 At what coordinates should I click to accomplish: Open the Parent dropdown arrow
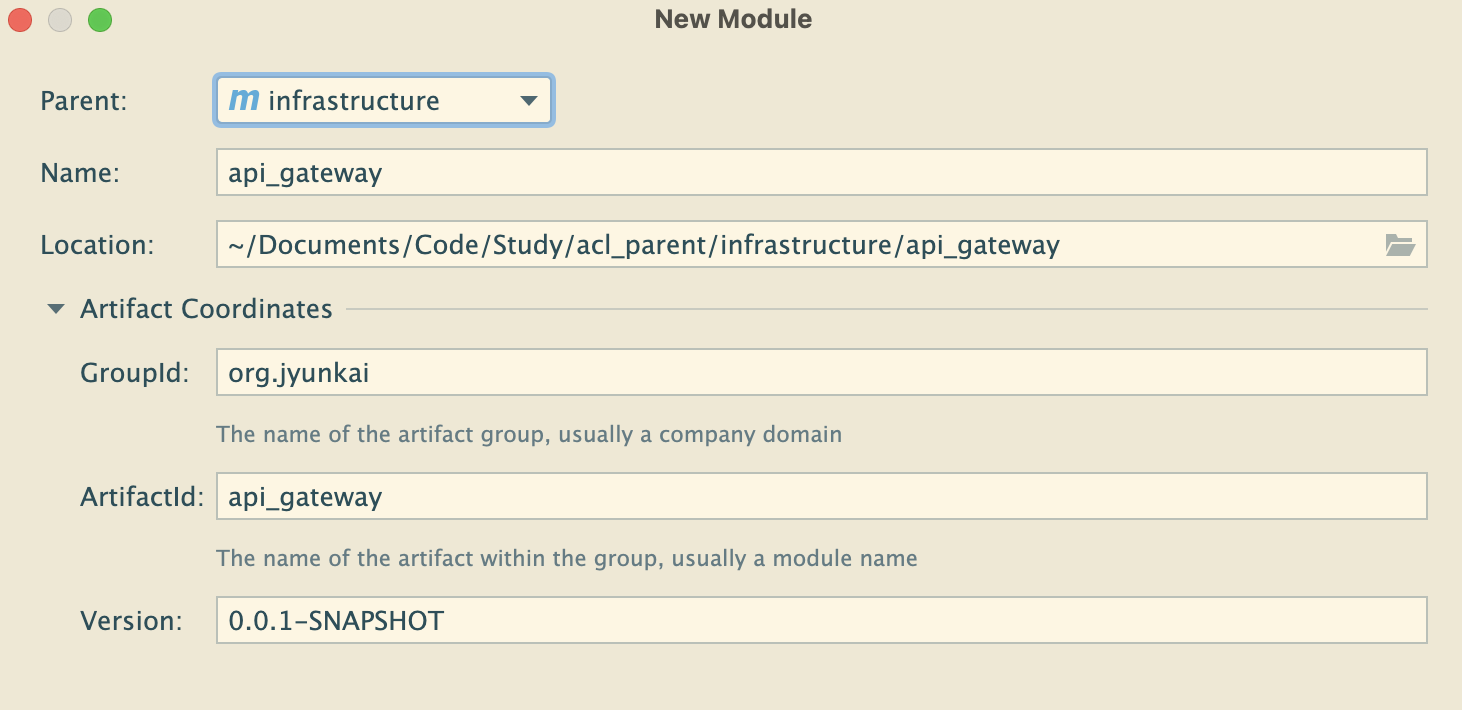[529, 101]
